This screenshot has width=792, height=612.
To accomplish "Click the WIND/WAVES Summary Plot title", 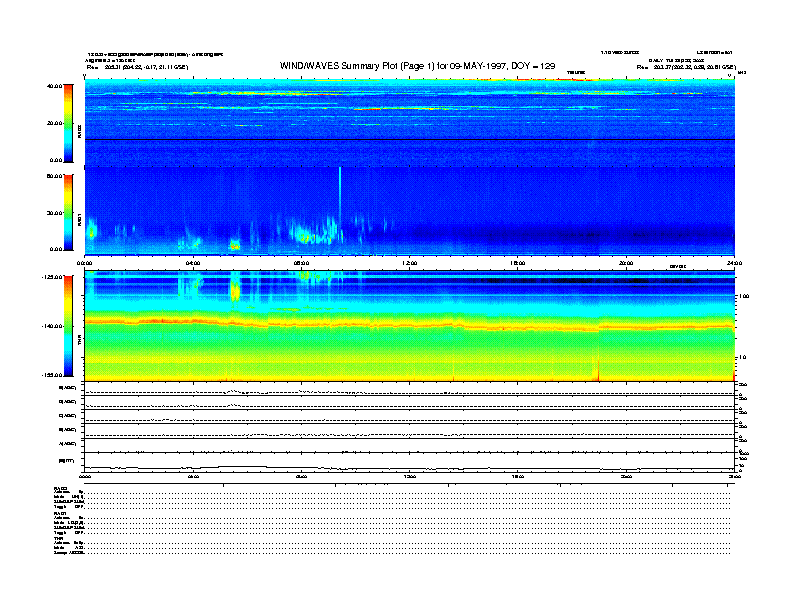I will coord(417,66).
